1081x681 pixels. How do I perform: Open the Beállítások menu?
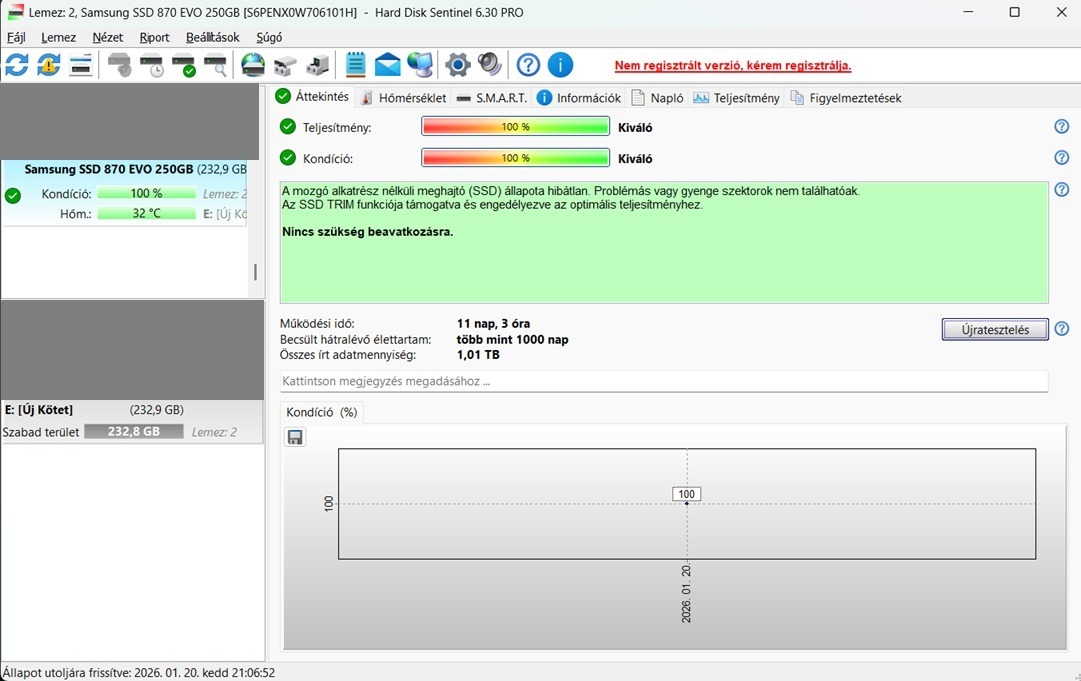[212, 37]
